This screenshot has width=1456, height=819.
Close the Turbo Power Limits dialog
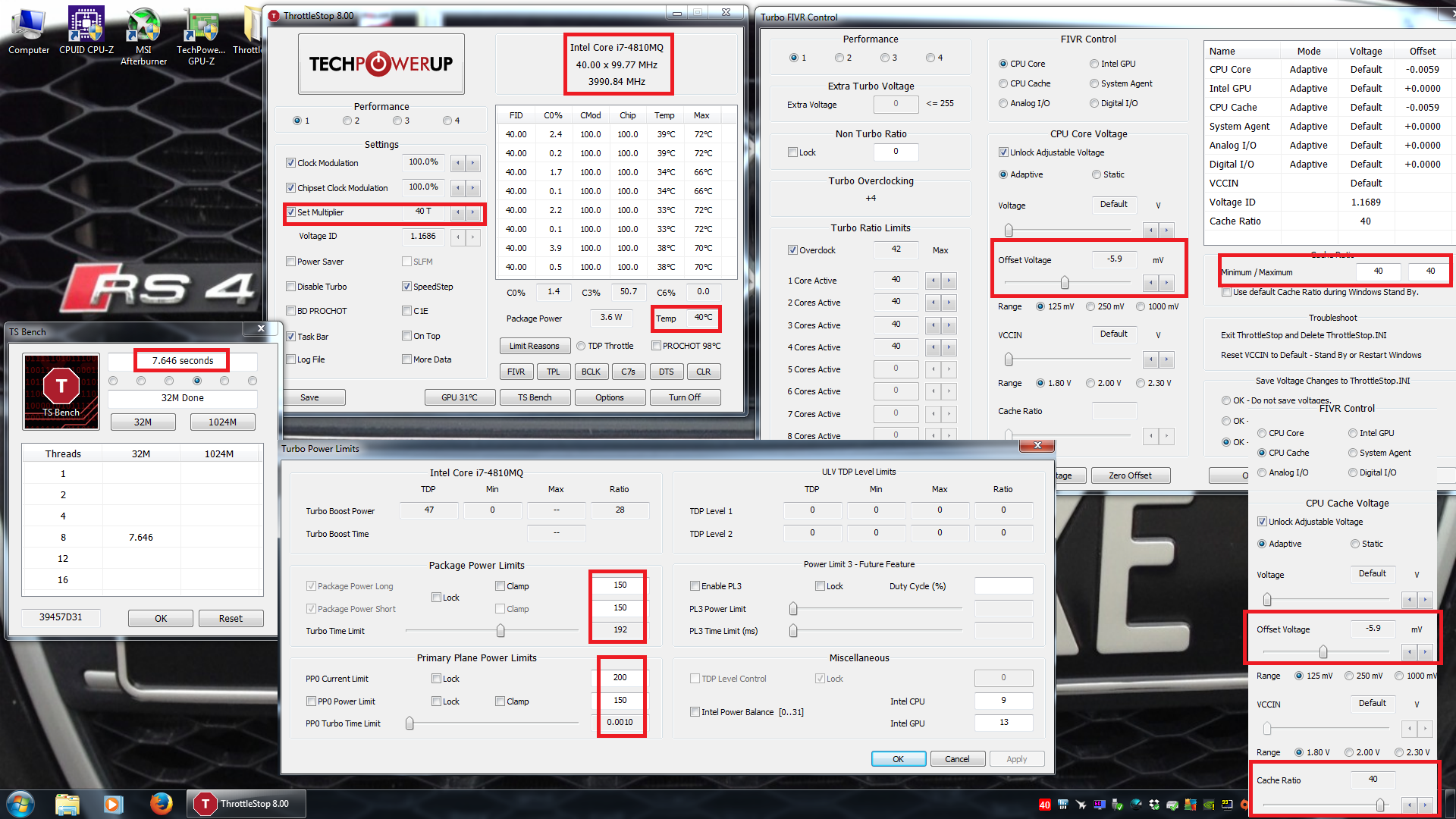click(1037, 446)
